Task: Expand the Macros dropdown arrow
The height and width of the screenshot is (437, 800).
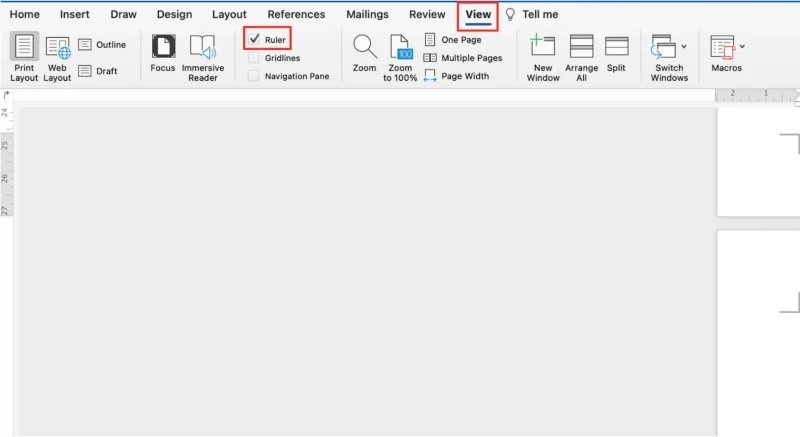Action: pos(742,46)
